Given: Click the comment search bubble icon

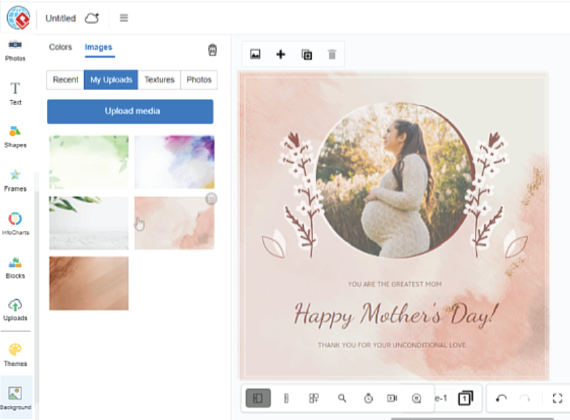Looking at the screenshot, I should point(417,399).
